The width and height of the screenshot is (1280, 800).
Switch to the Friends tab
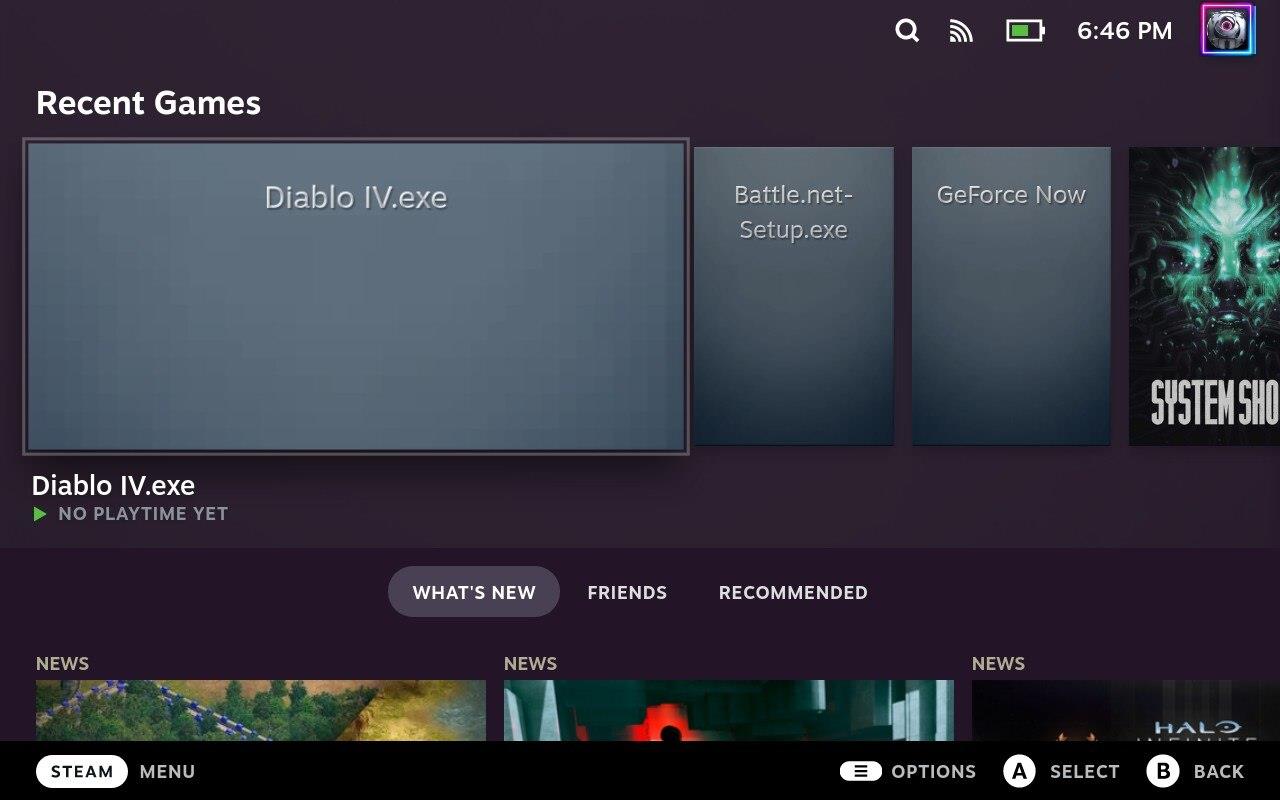click(627, 592)
